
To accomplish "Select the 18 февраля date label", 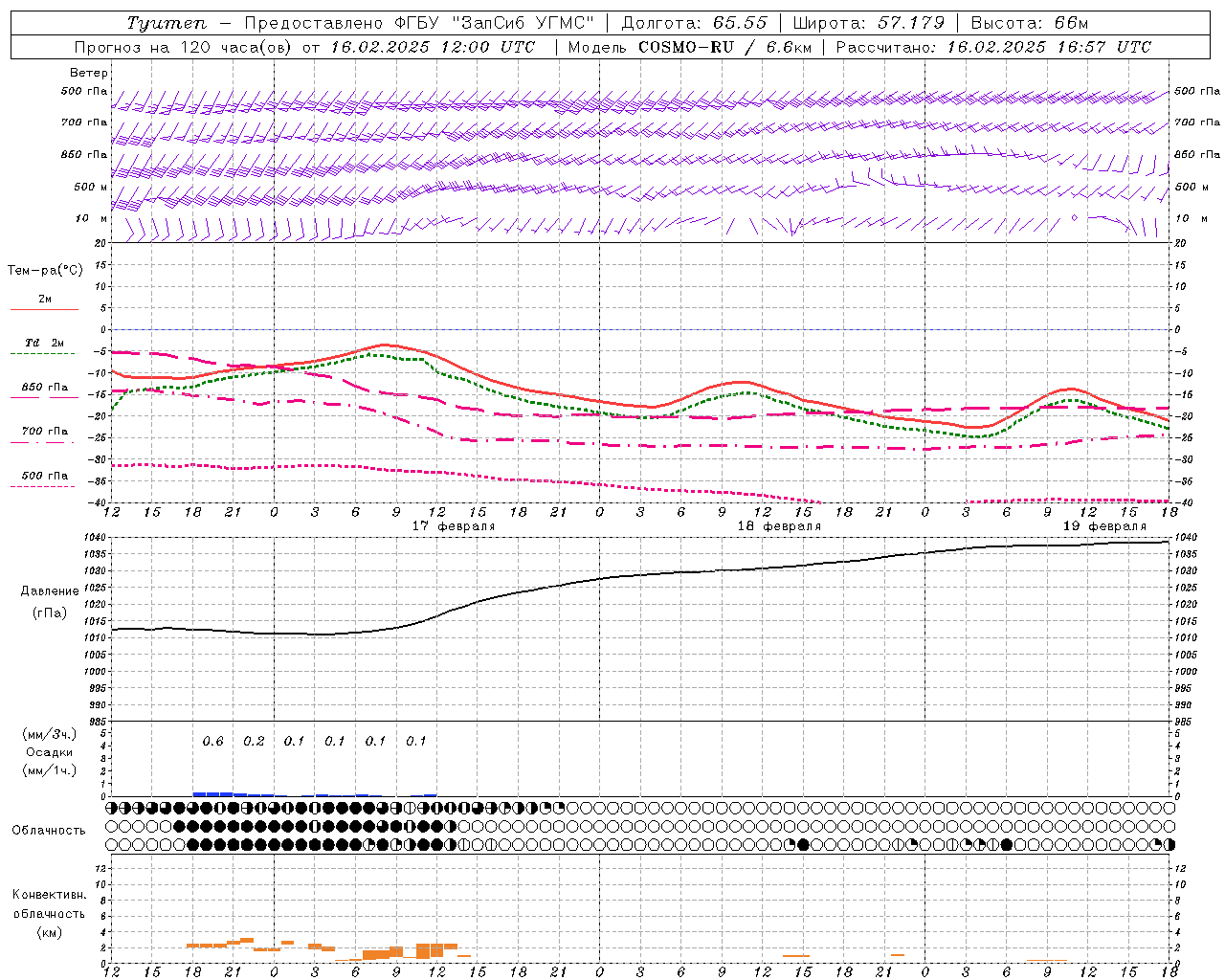I will point(778,526).
